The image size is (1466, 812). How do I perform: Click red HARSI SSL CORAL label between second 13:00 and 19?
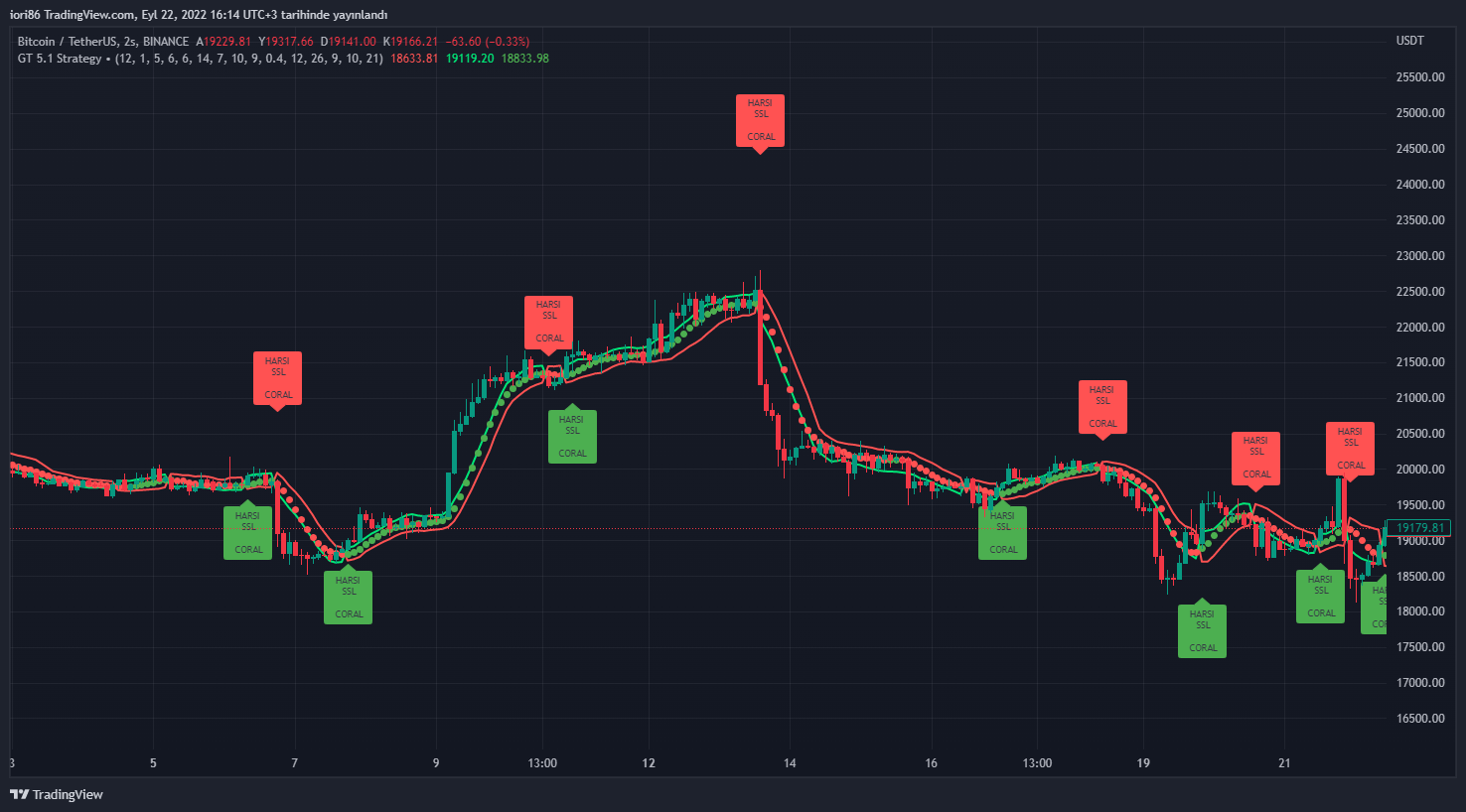tap(1102, 407)
